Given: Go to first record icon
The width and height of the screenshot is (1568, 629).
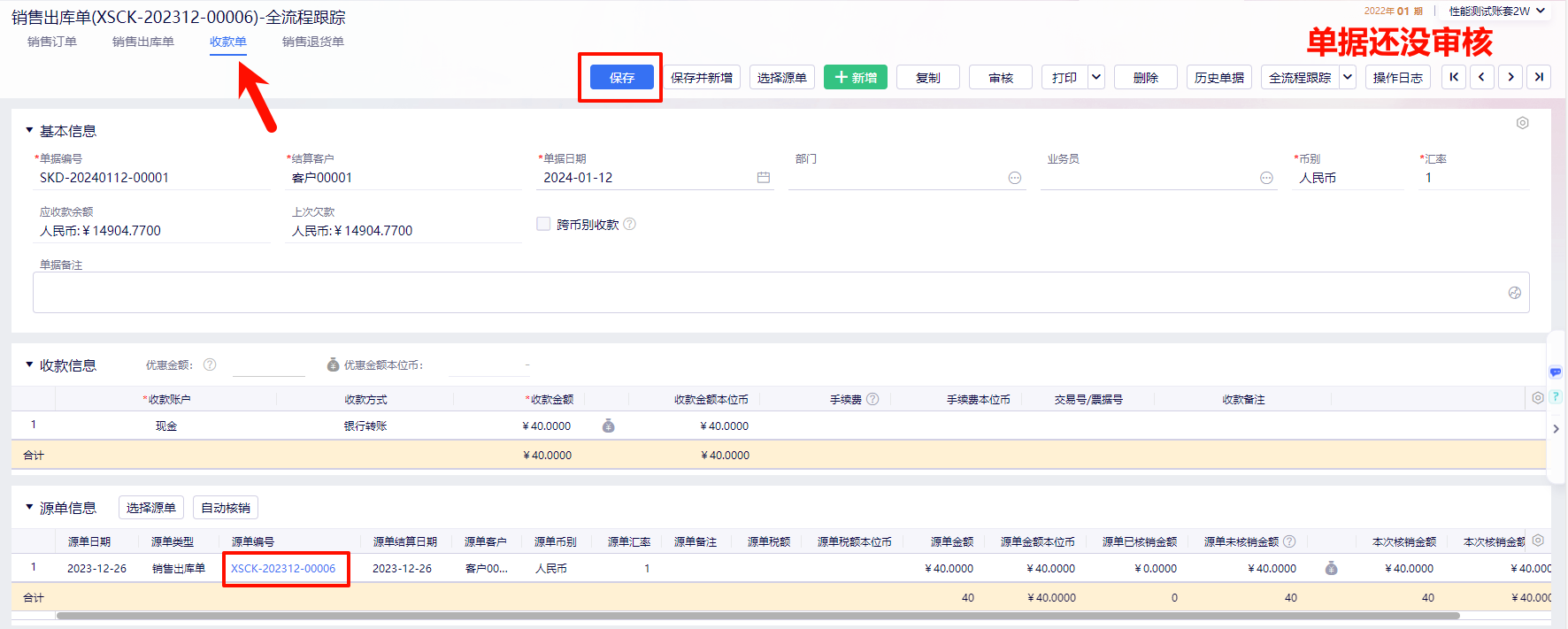Looking at the screenshot, I should click(x=1454, y=77).
